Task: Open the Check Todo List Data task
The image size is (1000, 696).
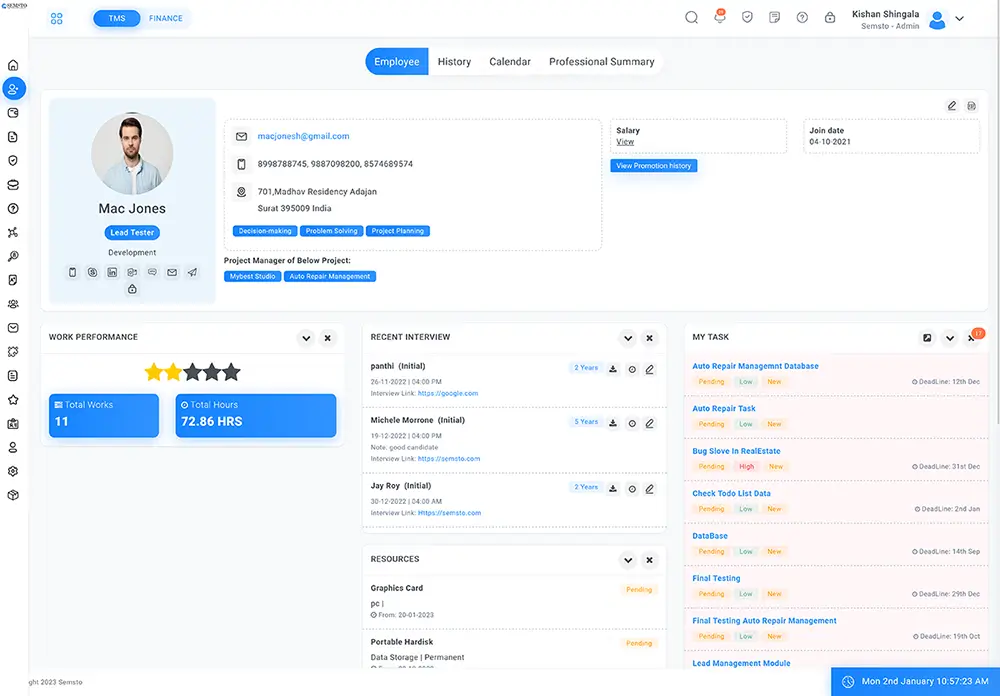Action: [731, 493]
